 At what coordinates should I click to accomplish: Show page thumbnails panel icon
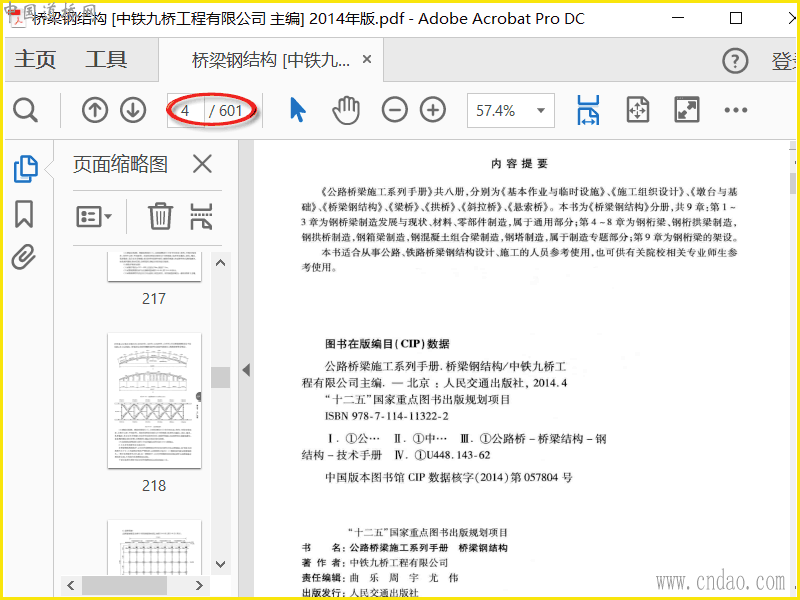click(x=26, y=169)
